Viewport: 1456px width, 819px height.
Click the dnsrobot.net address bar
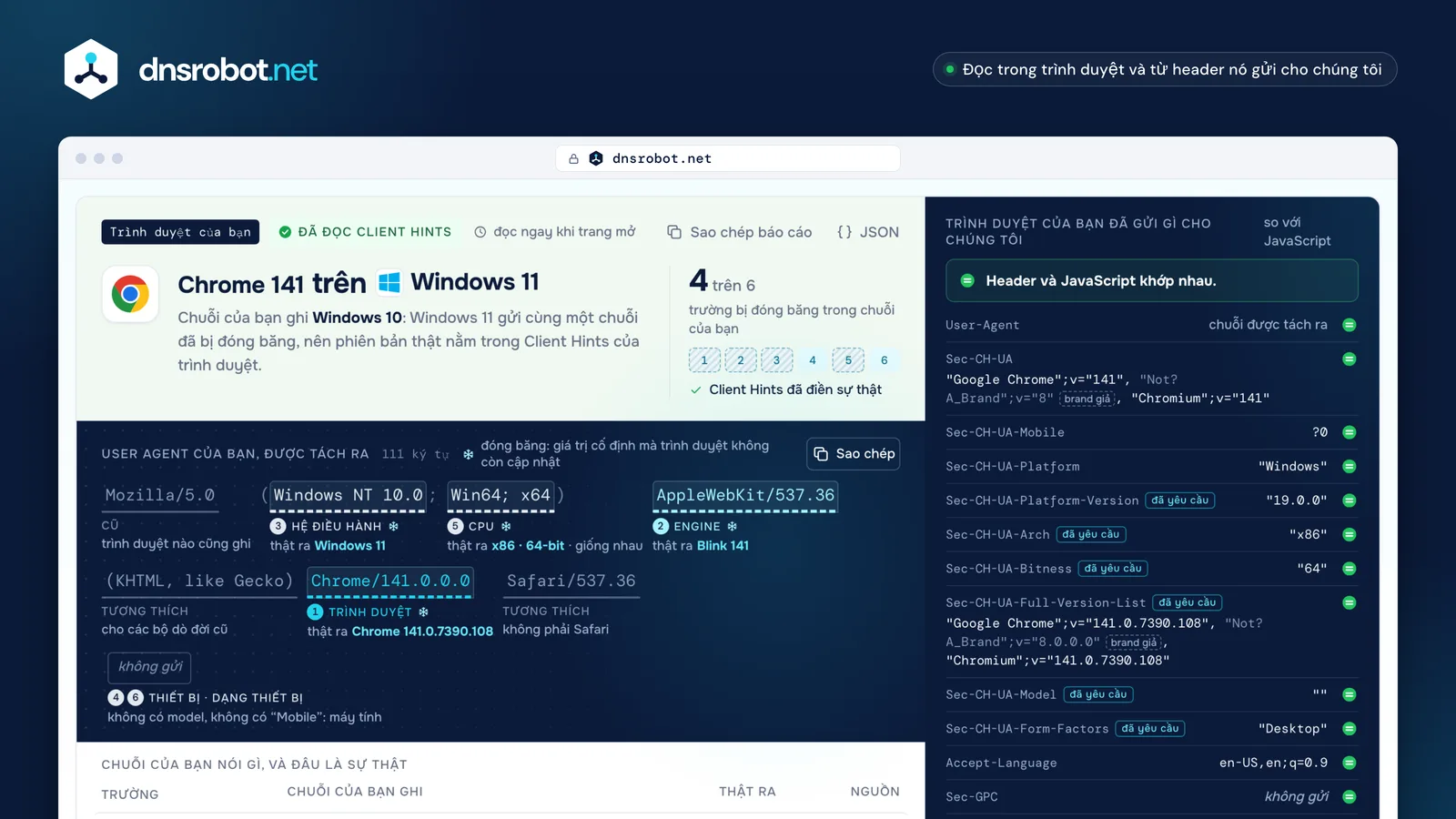(x=728, y=158)
